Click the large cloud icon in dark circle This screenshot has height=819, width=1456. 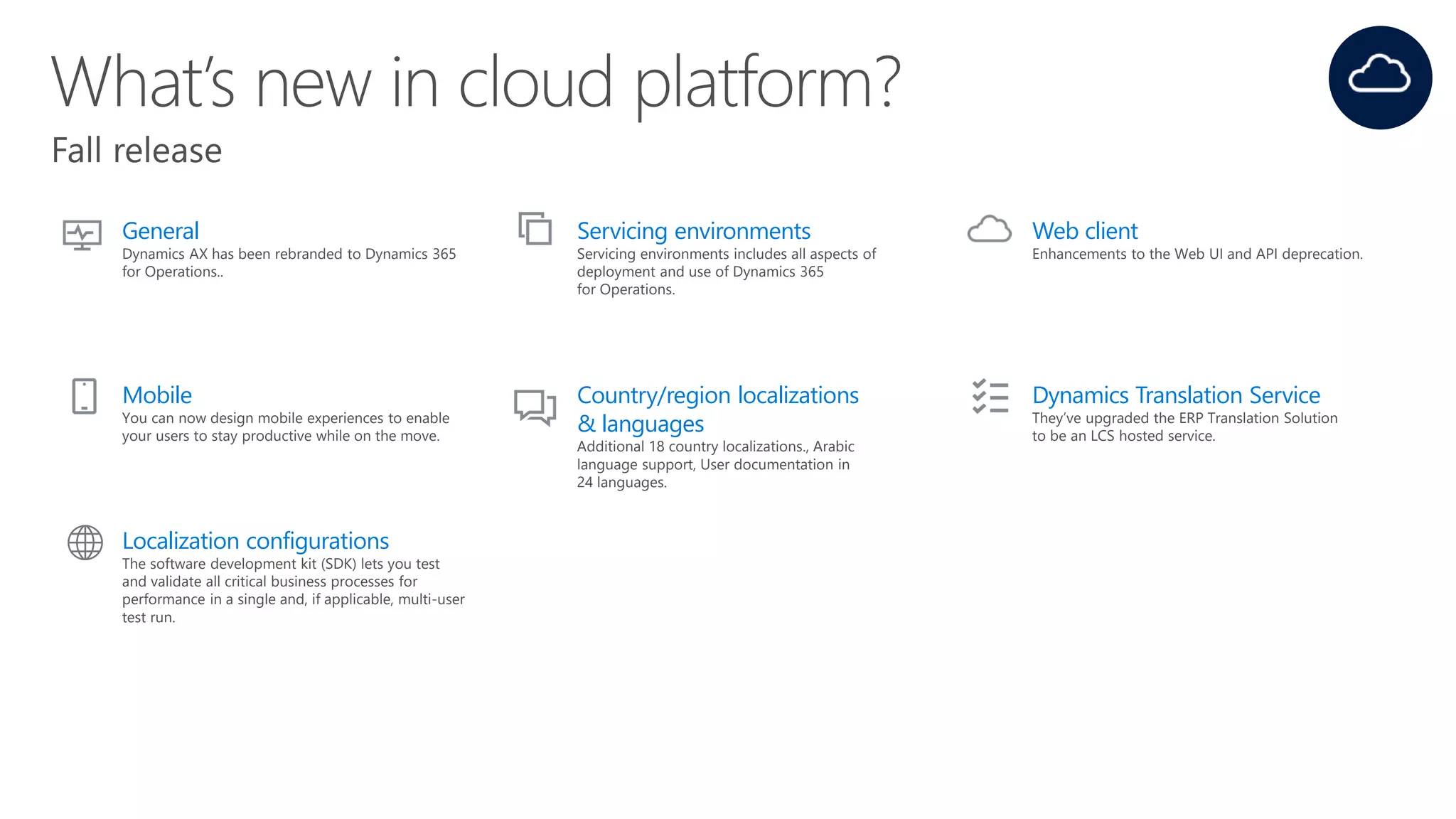(x=1380, y=77)
